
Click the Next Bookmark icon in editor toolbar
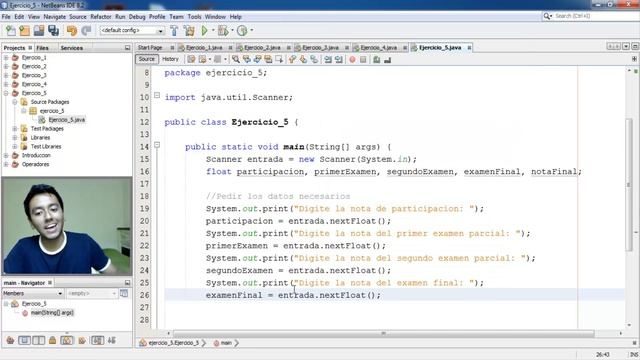coord(303,60)
